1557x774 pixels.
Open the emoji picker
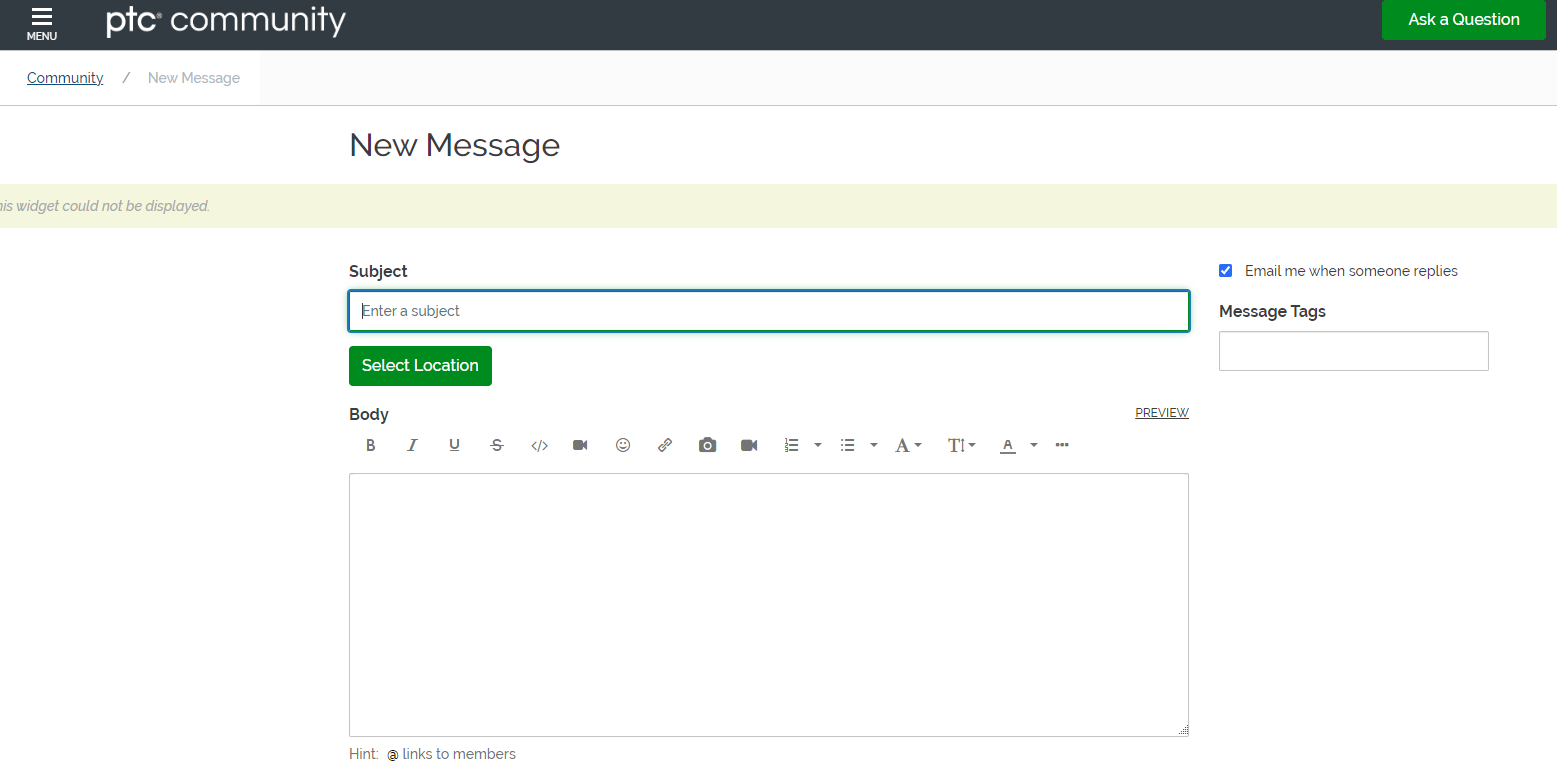click(623, 445)
